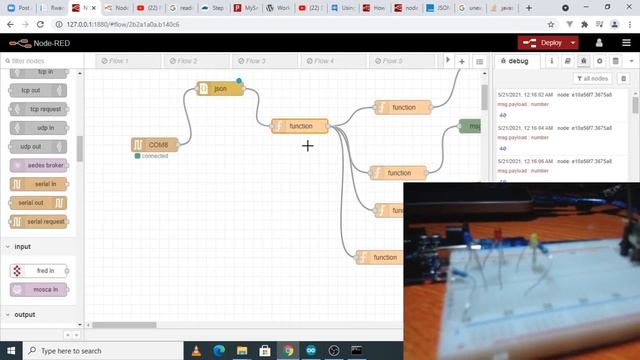Click the all nodes debug filter button
The width and height of the screenshot is (640, 360).
[593, 78]
